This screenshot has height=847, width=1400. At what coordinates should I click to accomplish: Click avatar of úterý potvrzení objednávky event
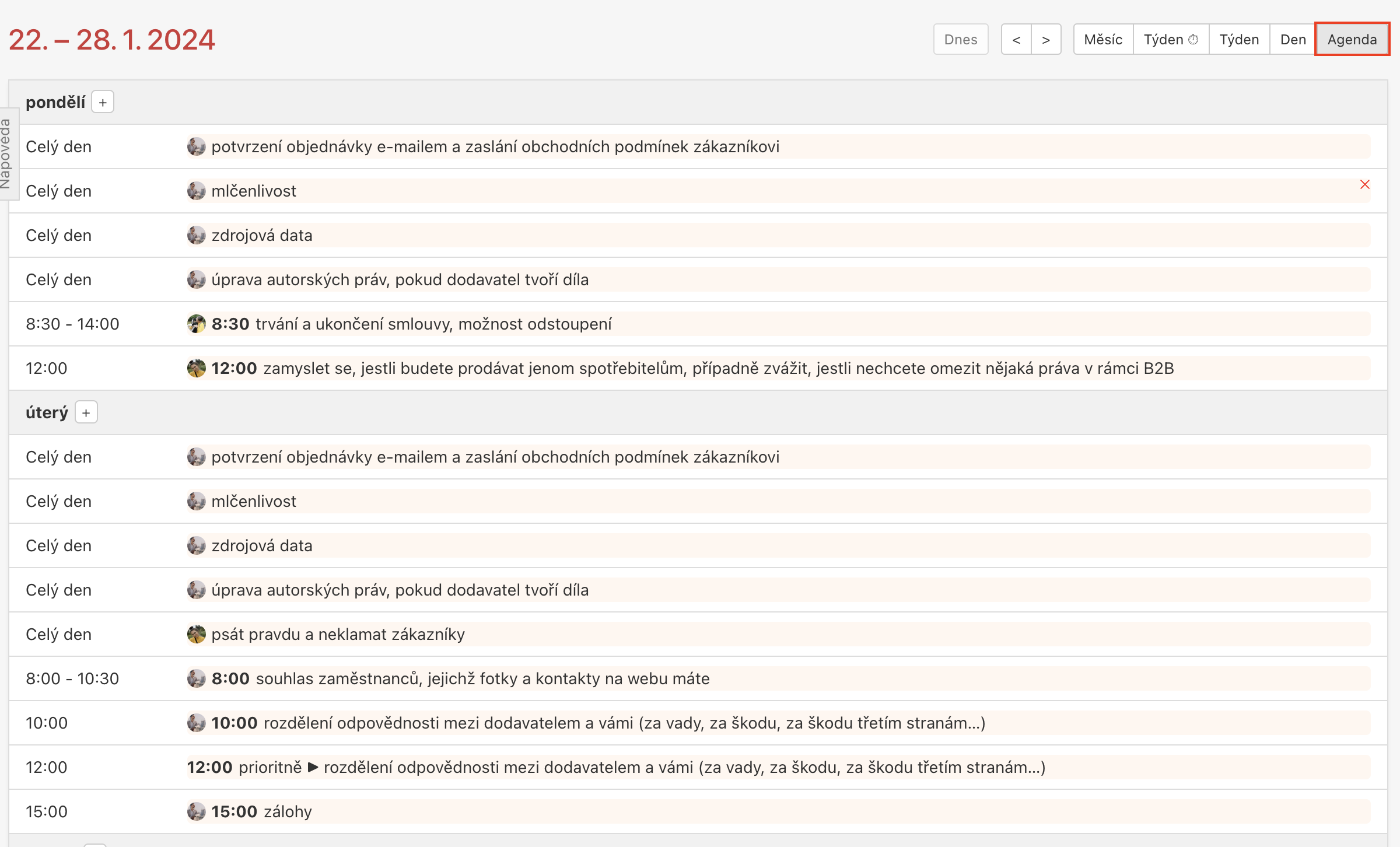click(x=197, y=457)
